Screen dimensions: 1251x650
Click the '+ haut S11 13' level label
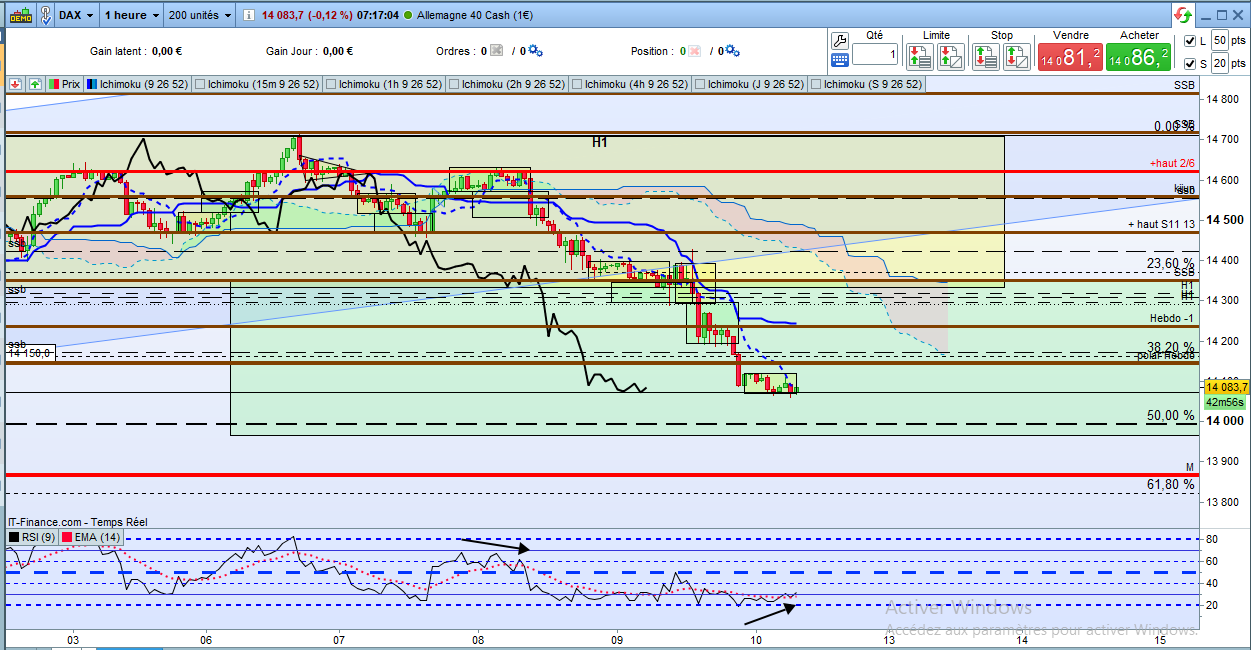tap(1161, 224)
